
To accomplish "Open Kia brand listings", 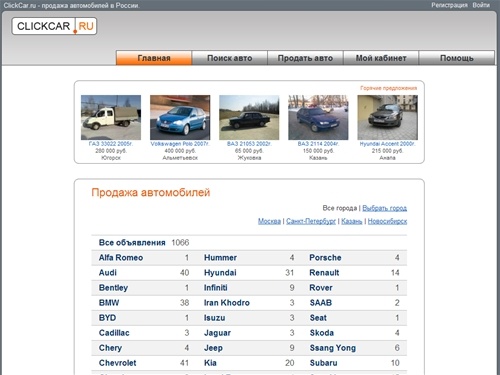I will pos(210,363).
